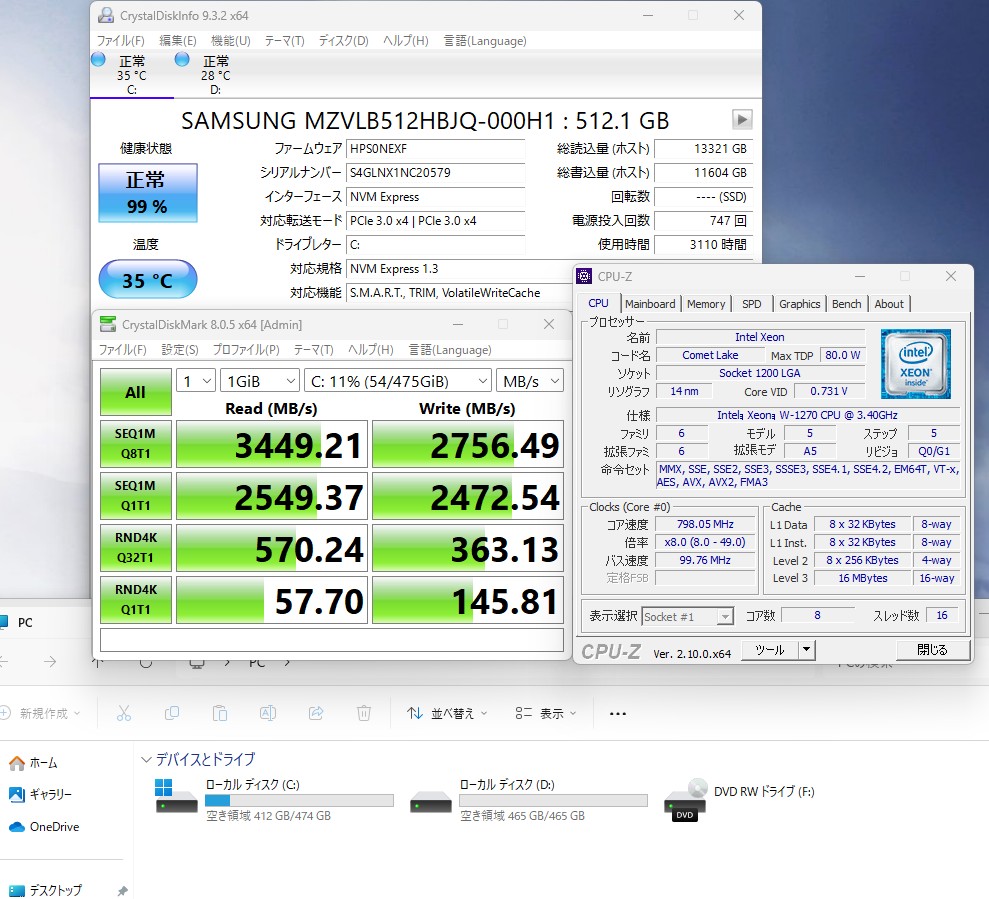Open the Explorer more options ellipsis
This screenshot has height=899, width=989.
[x=618, y=714]
